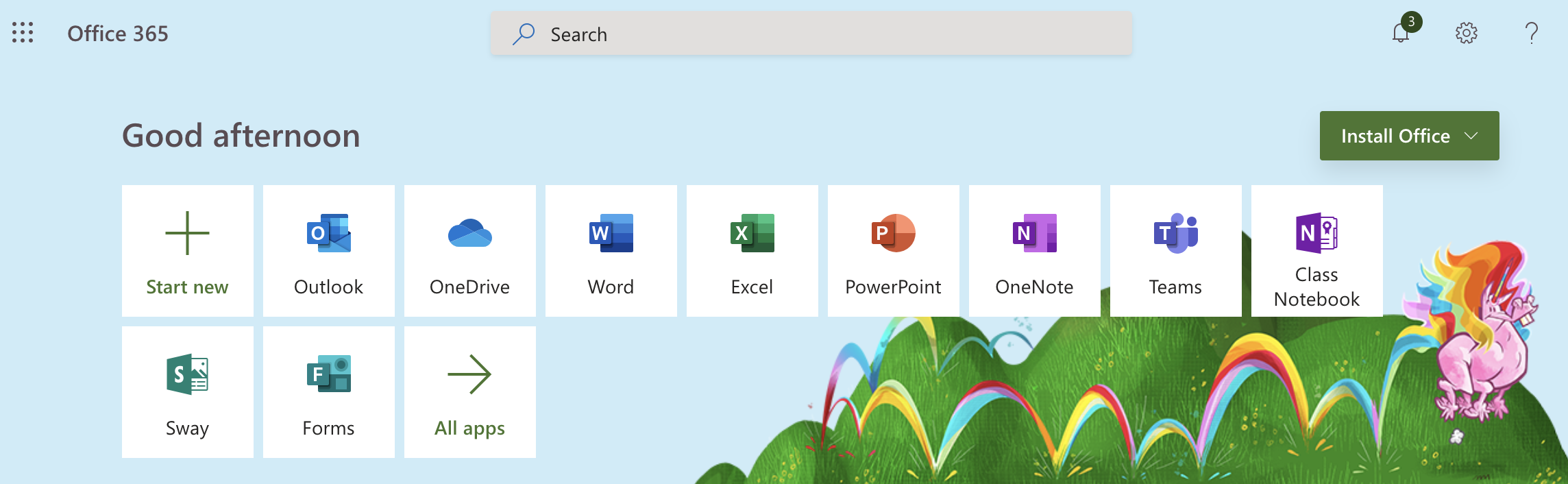Open the notifications bell
The image size is (1568, 484).
[1401, 33]
